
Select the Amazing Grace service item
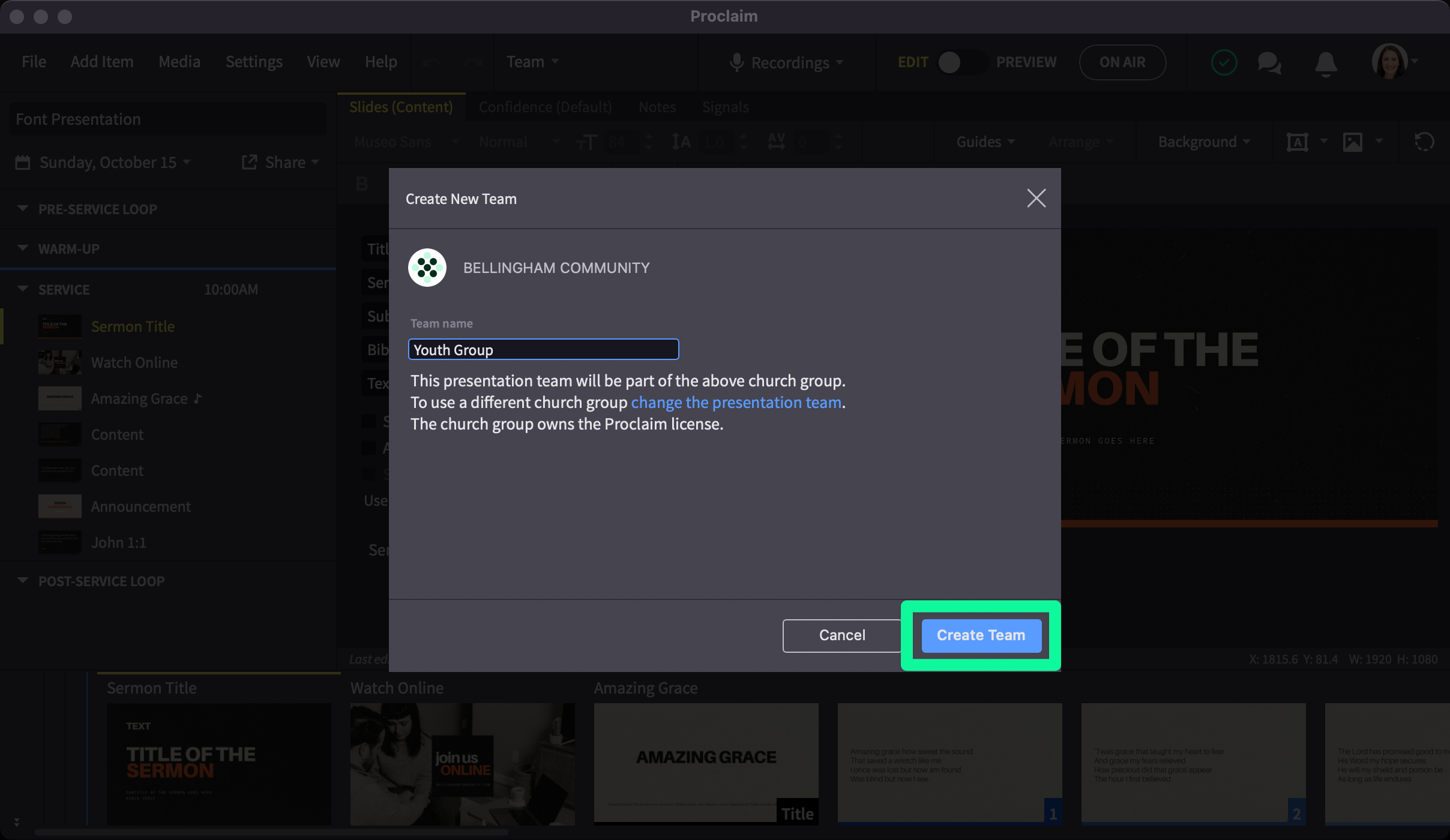[x=168, y=398]
